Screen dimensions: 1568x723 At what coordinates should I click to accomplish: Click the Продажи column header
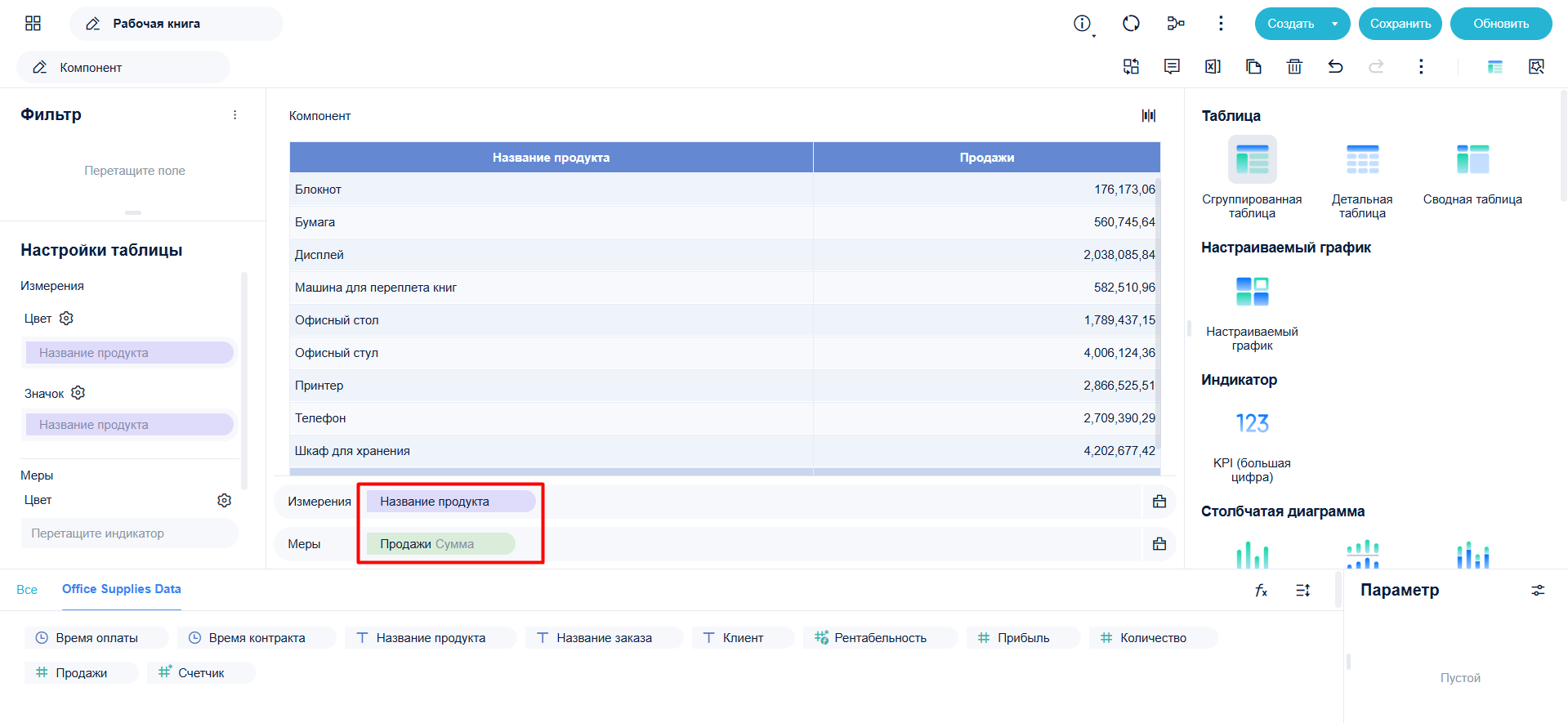(x=987, y=158)
